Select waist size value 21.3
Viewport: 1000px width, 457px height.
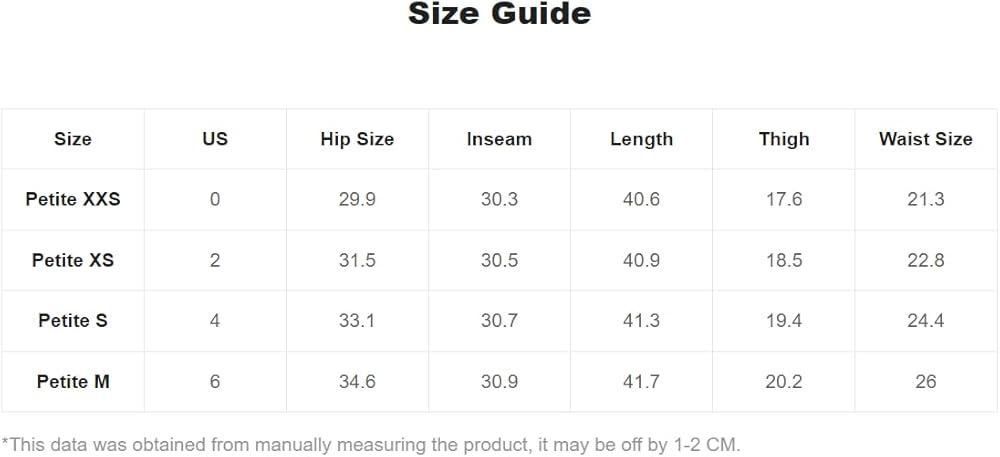click(926, 199)
